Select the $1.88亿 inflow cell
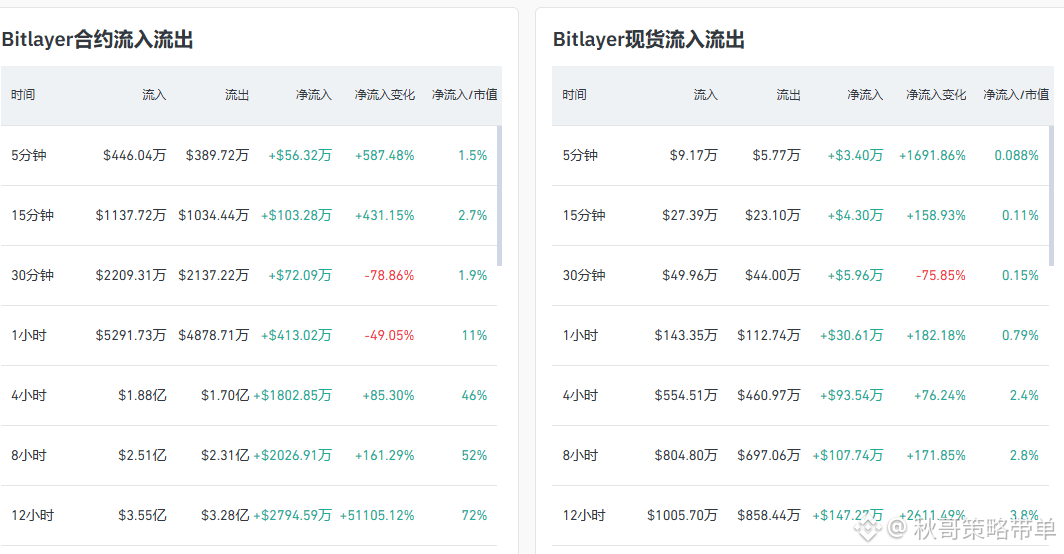 click(142, 395)
